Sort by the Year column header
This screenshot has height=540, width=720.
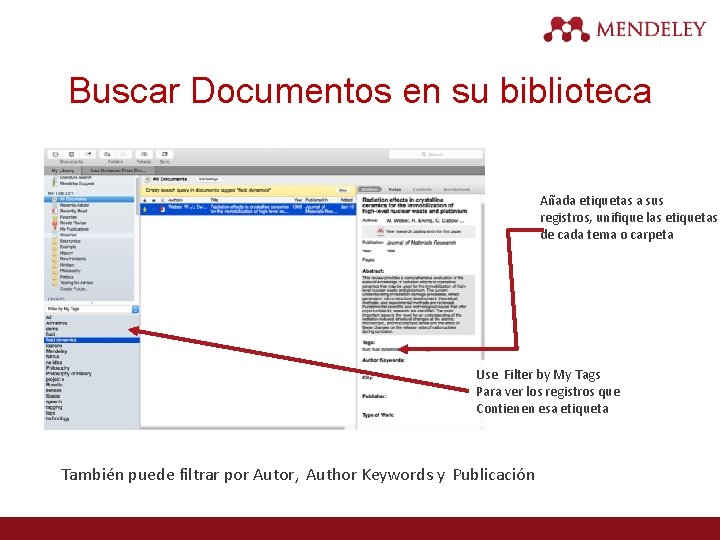(x=298, y=200)
